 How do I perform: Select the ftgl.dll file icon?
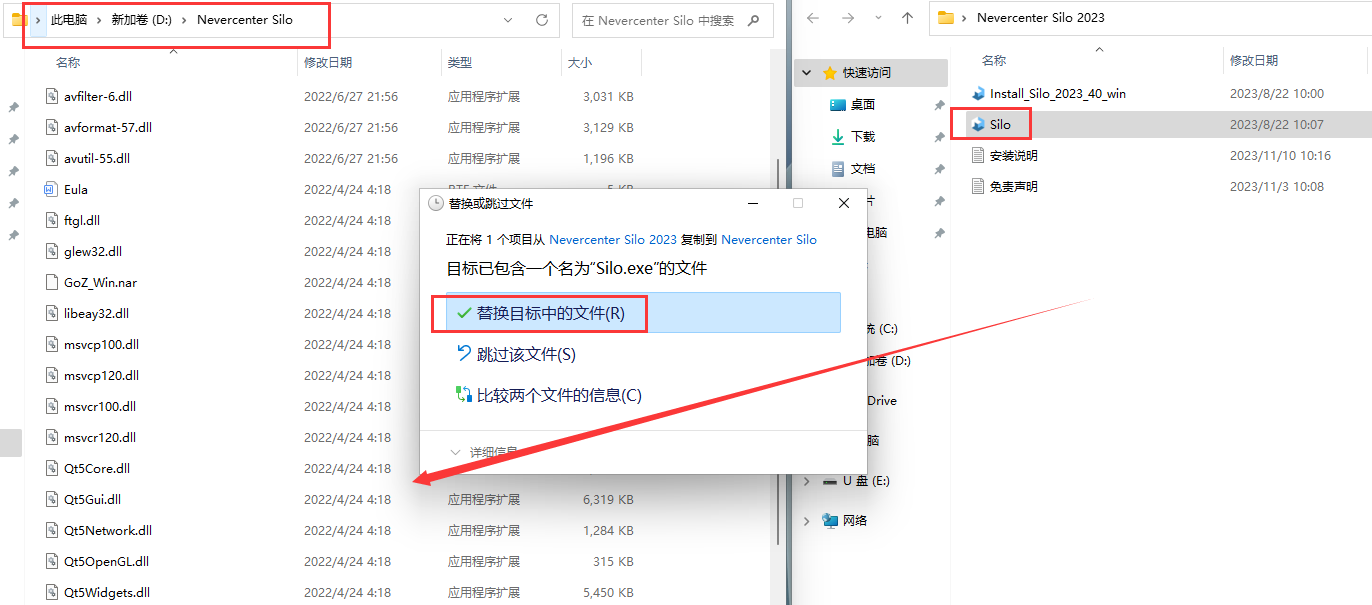pos(52,220)
